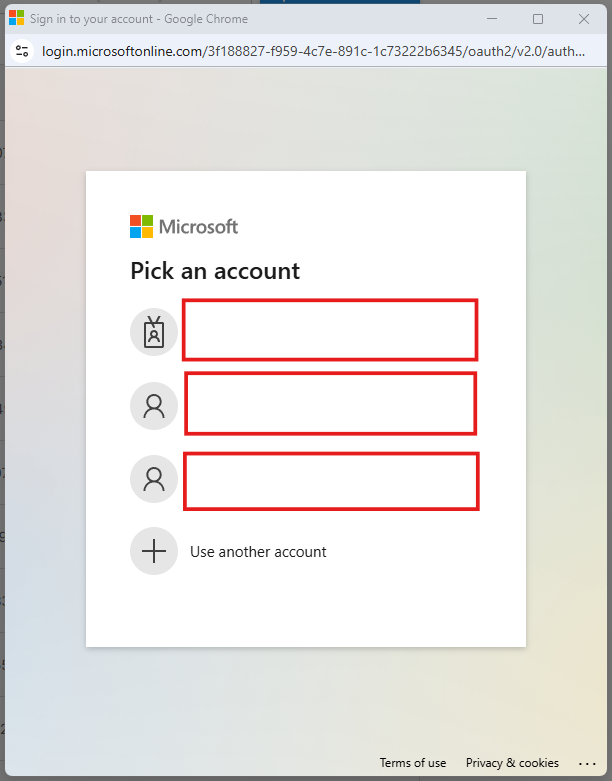Open the Privacy & cookies link
Screen dimensions: 612x781
pyautogui.click(x=512, y=763)
